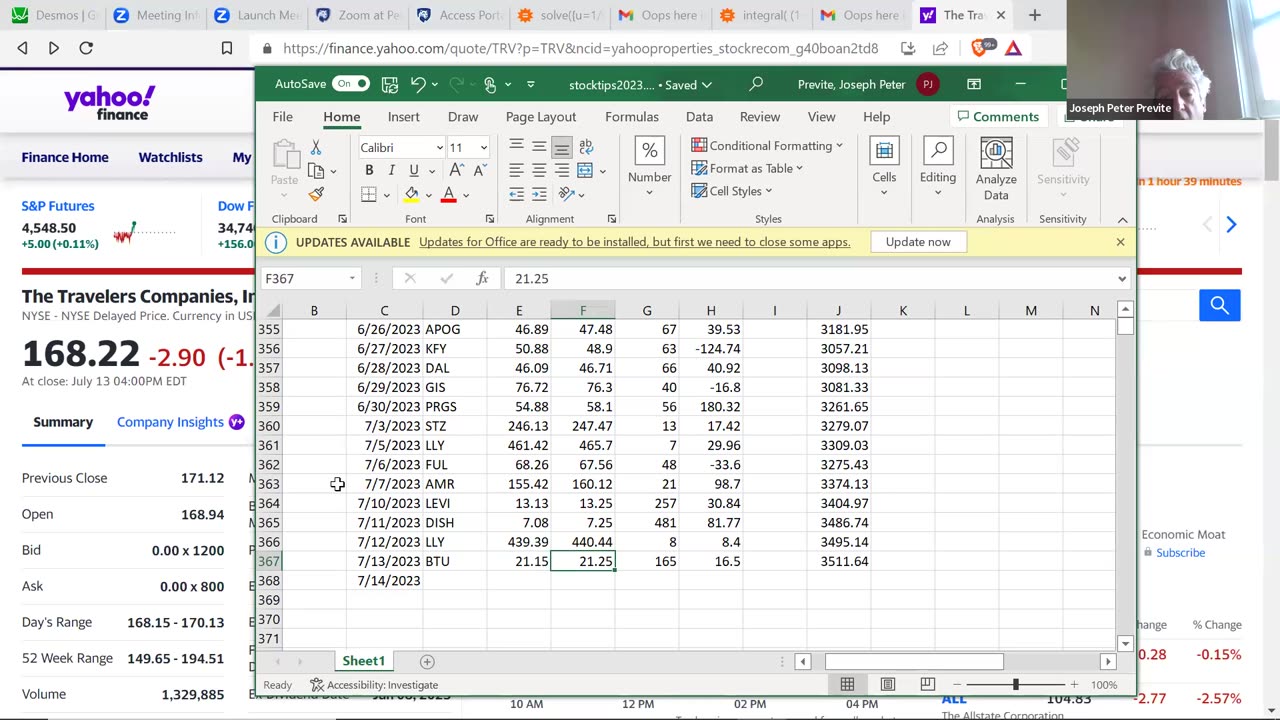Open the Conditional Formatting dropdown
Viewport: 1280px width, 720px height.
pos(767,146)
